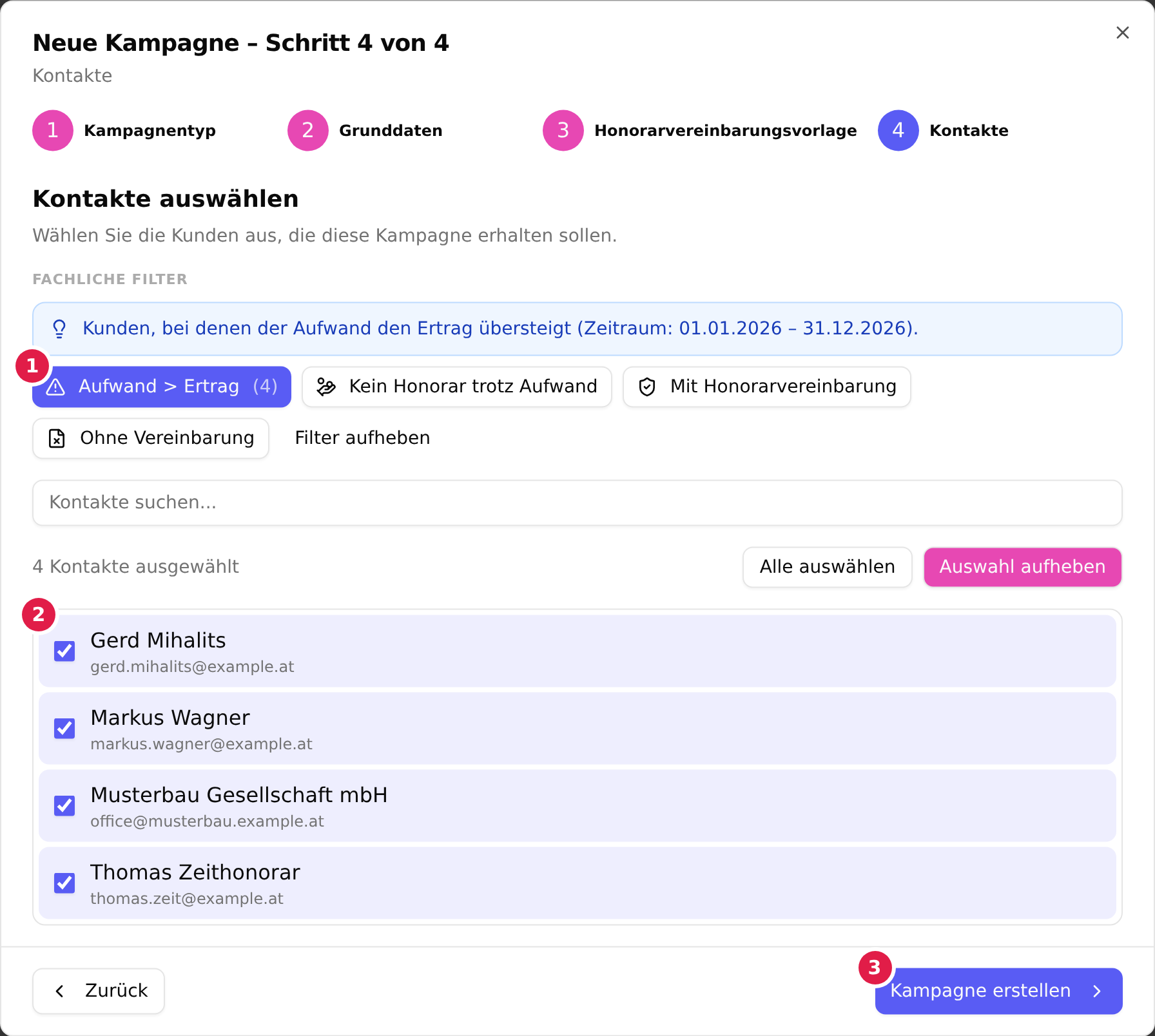1155x1036 pixels.
Task: Click the Kontakte auswählen heading
Action: point(166,198)
